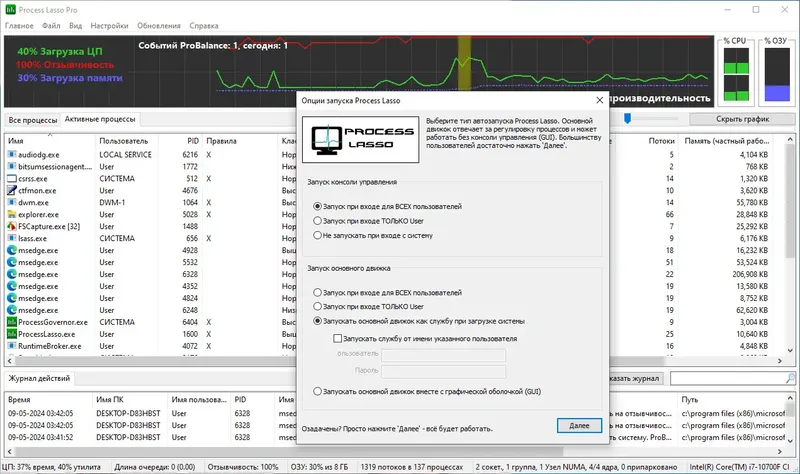This screenshot has width=800, height=474.
Task: Open the Главное menu
Action: pyautogui.click(x=19, y=26)
